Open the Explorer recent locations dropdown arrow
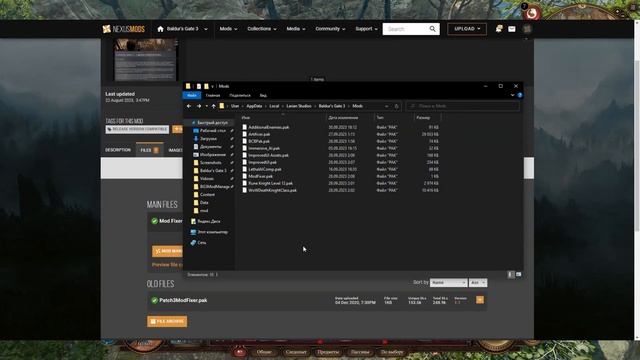The width and height of the screenshot is (640, 360). coord(207,106)
